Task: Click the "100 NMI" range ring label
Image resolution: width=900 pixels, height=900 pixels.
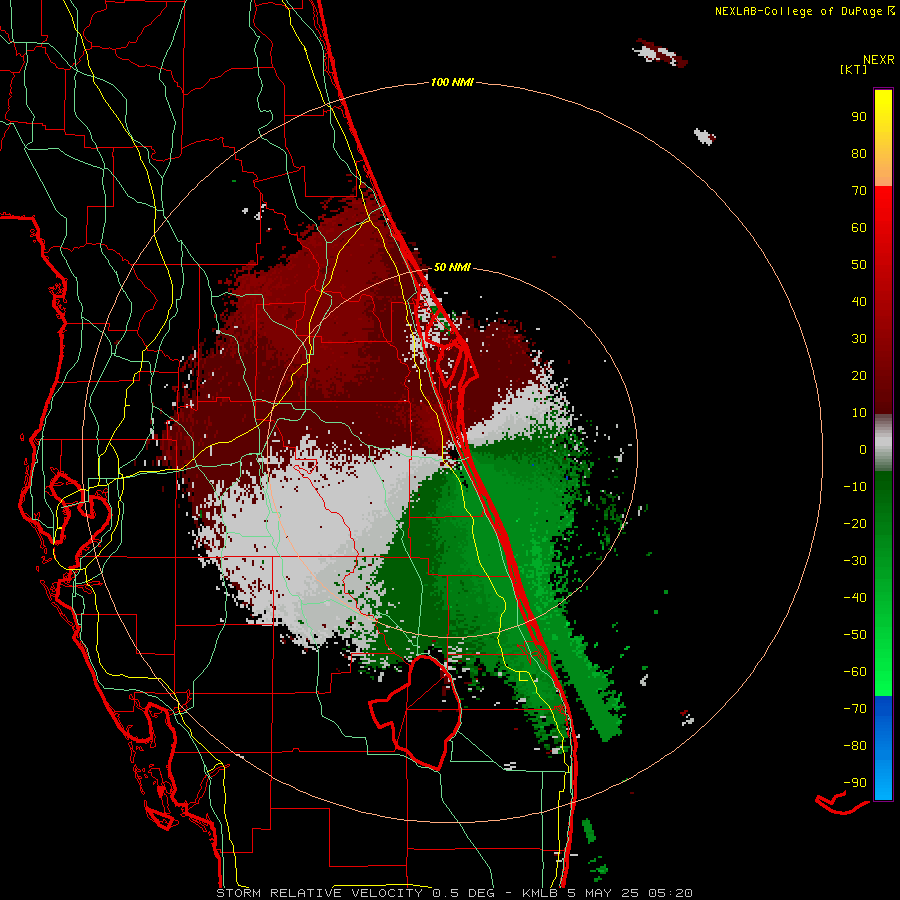Action: point(452,82)
